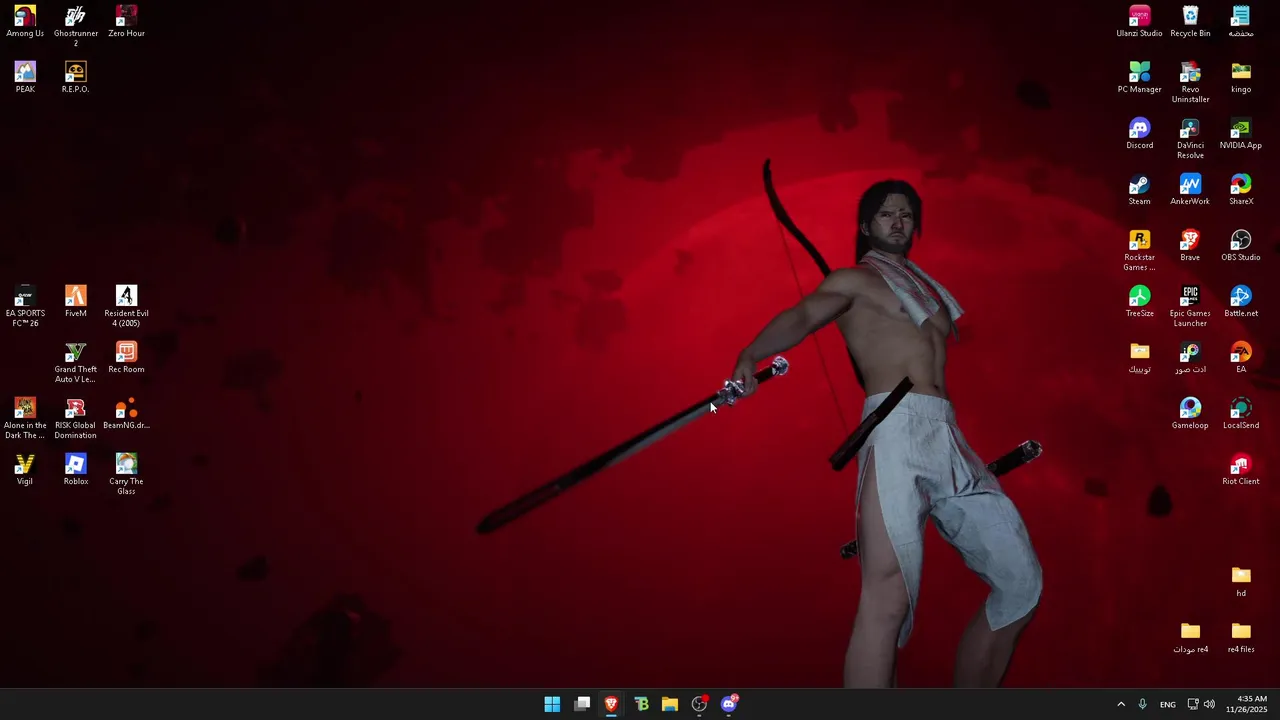Click the Vigil desktop icon
Image resolution: width=1280 pixels, height=720 pixels.
pyautogui.click(x=25, y=470)
